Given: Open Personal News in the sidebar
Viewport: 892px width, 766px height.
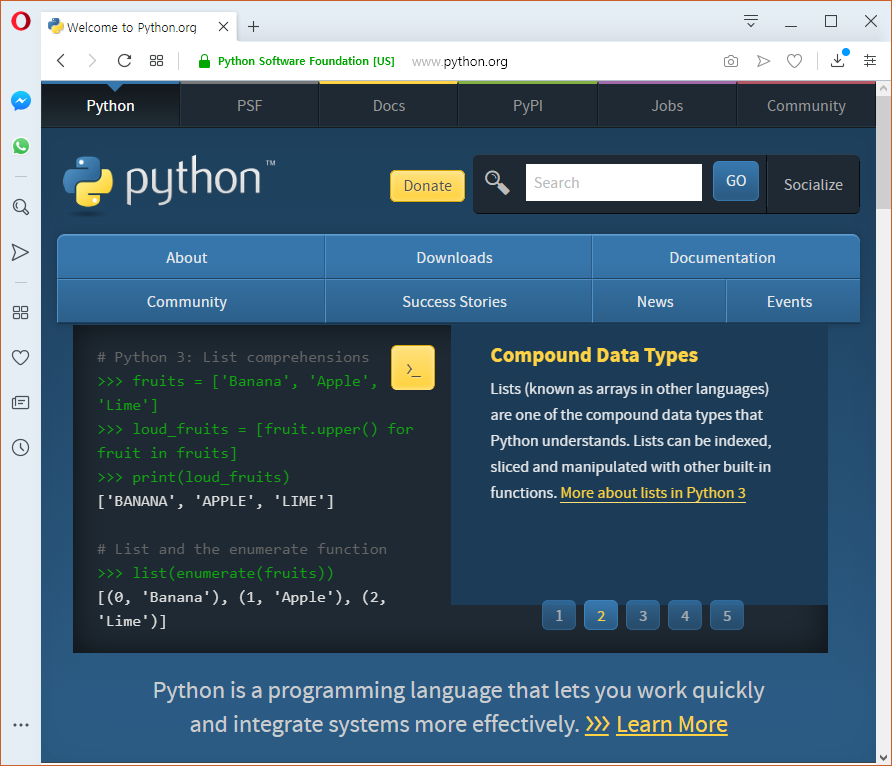Looking at the screenshot, I should pos(20,403).
